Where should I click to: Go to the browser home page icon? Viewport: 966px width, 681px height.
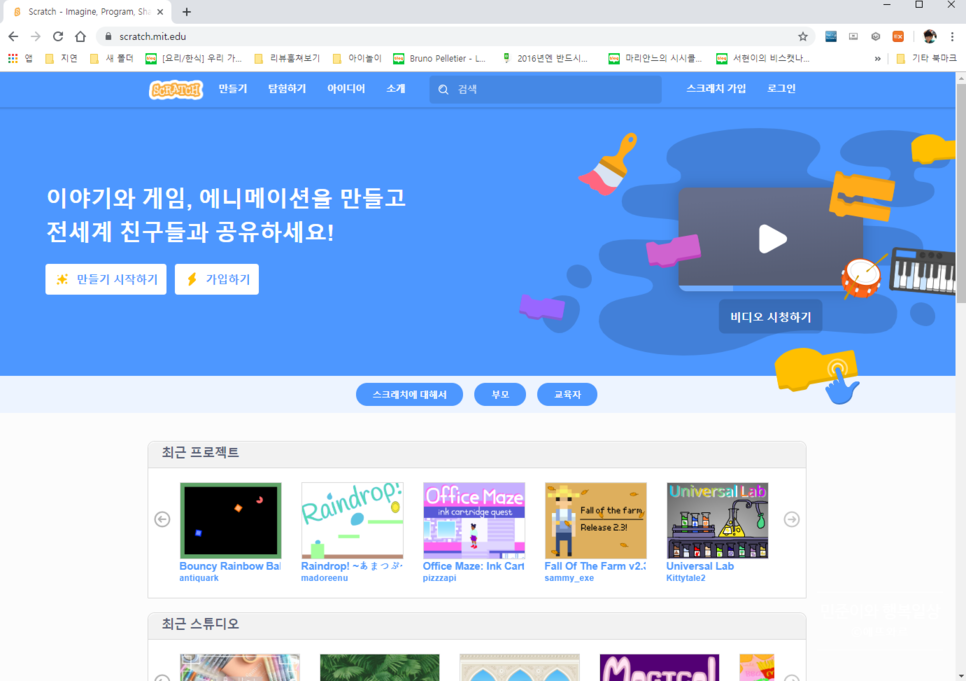pyautogui.click(x=81, y=37)
